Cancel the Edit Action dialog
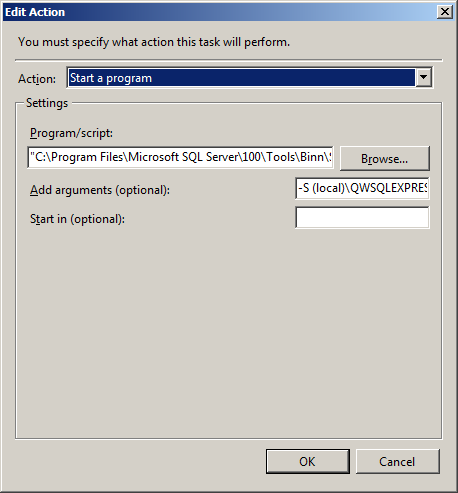The image size is (458, 493). [397, 462]
